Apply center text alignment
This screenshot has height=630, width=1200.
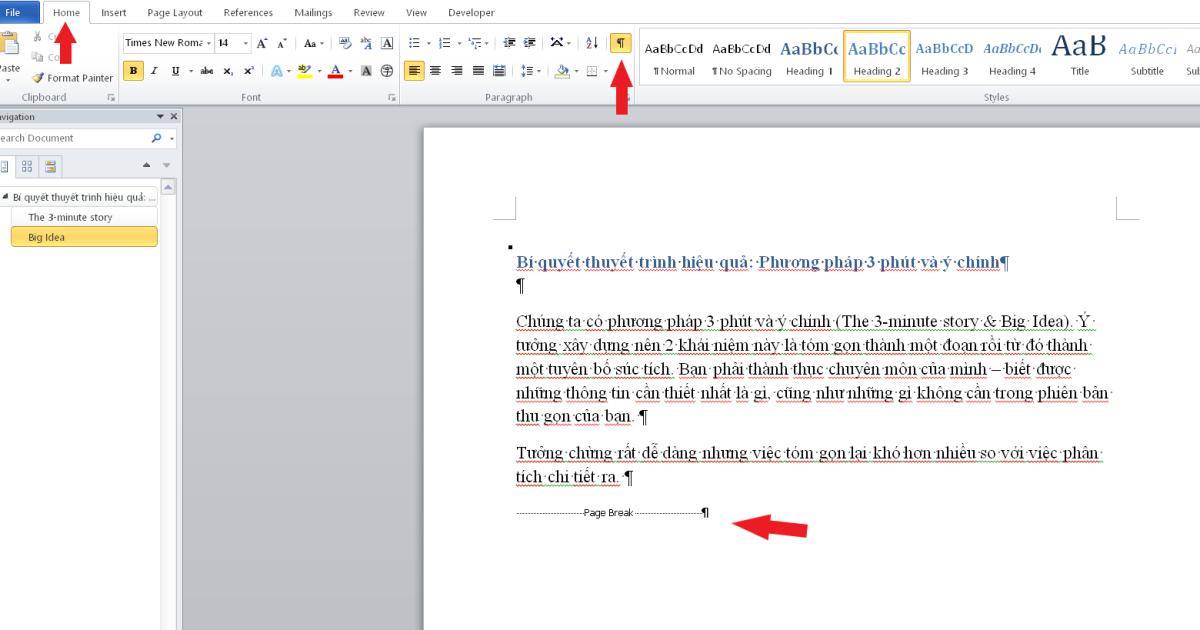[x=435, y=71]
